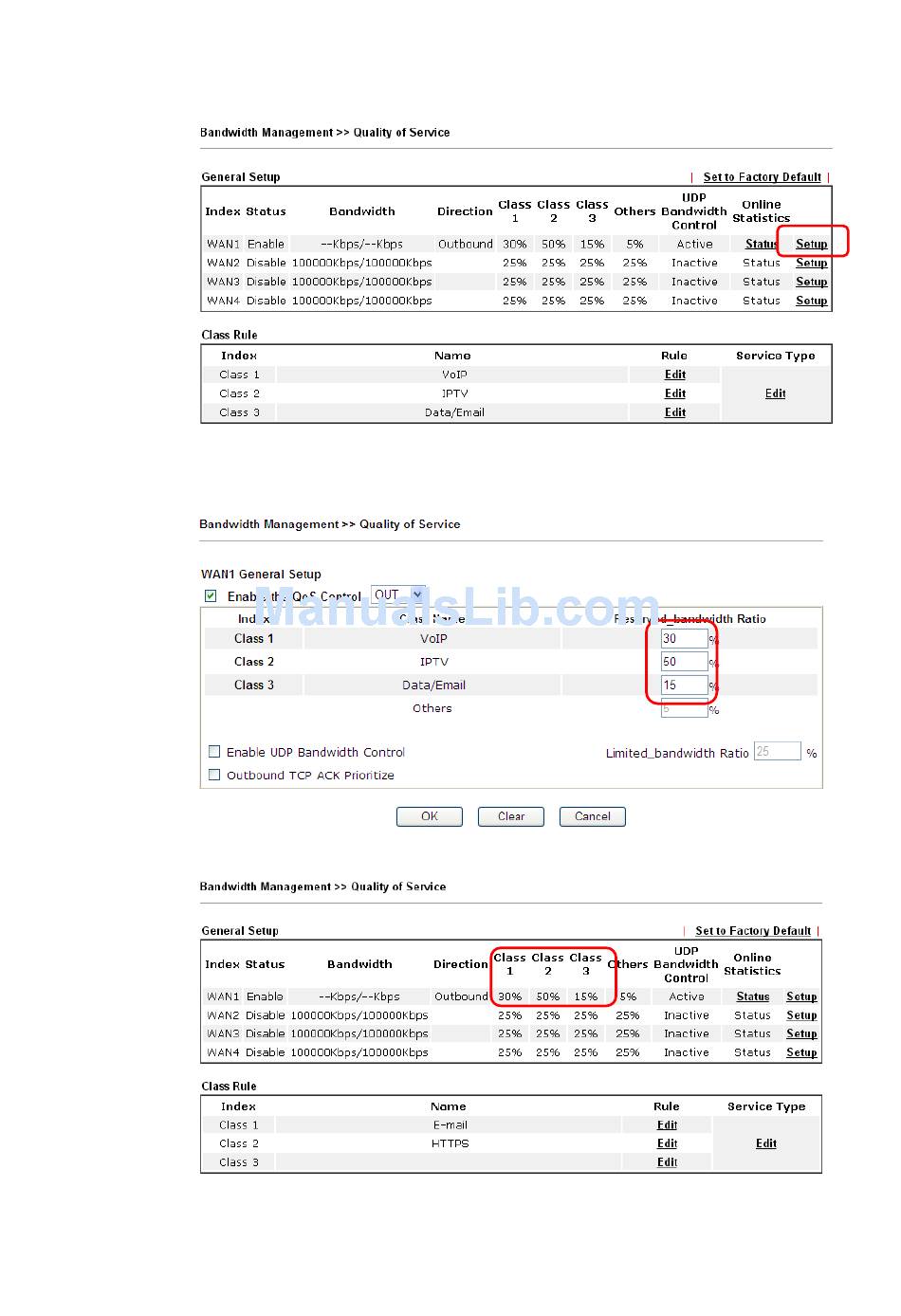
Task: Check Outbound TCP ACK Prioritize
Action: pos(214,776)
